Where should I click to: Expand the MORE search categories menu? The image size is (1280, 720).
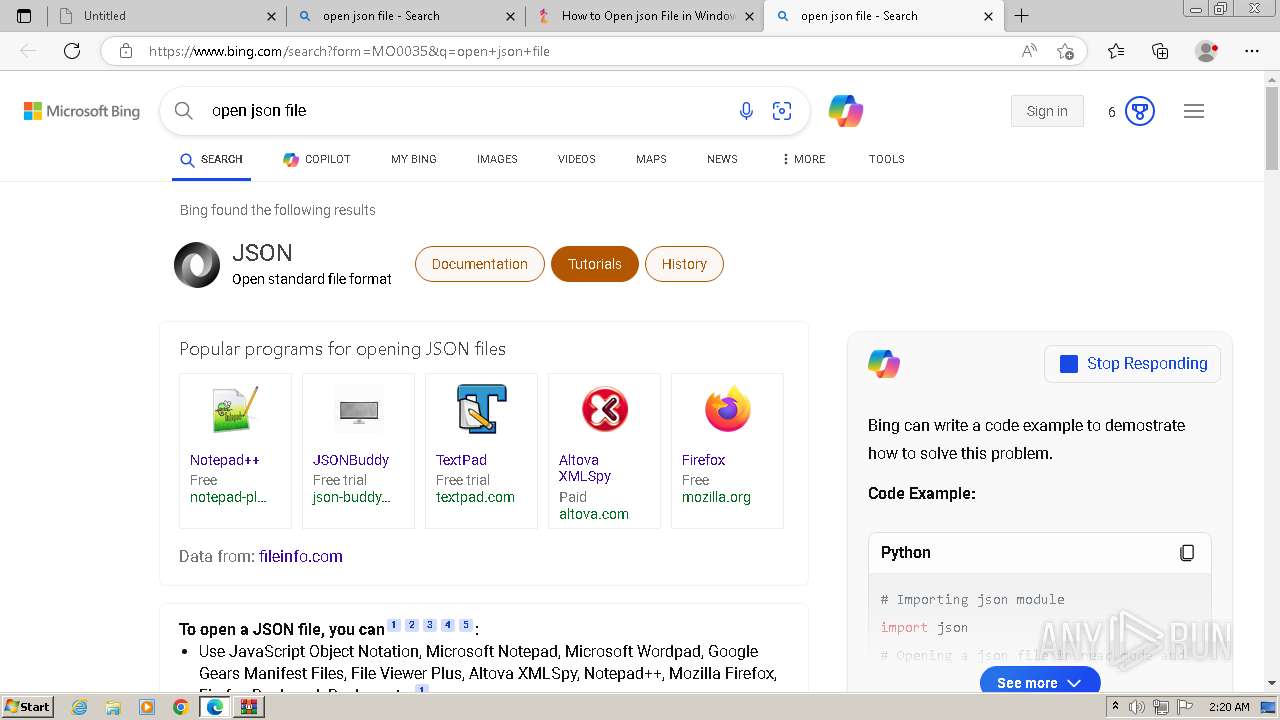(803, 159)
